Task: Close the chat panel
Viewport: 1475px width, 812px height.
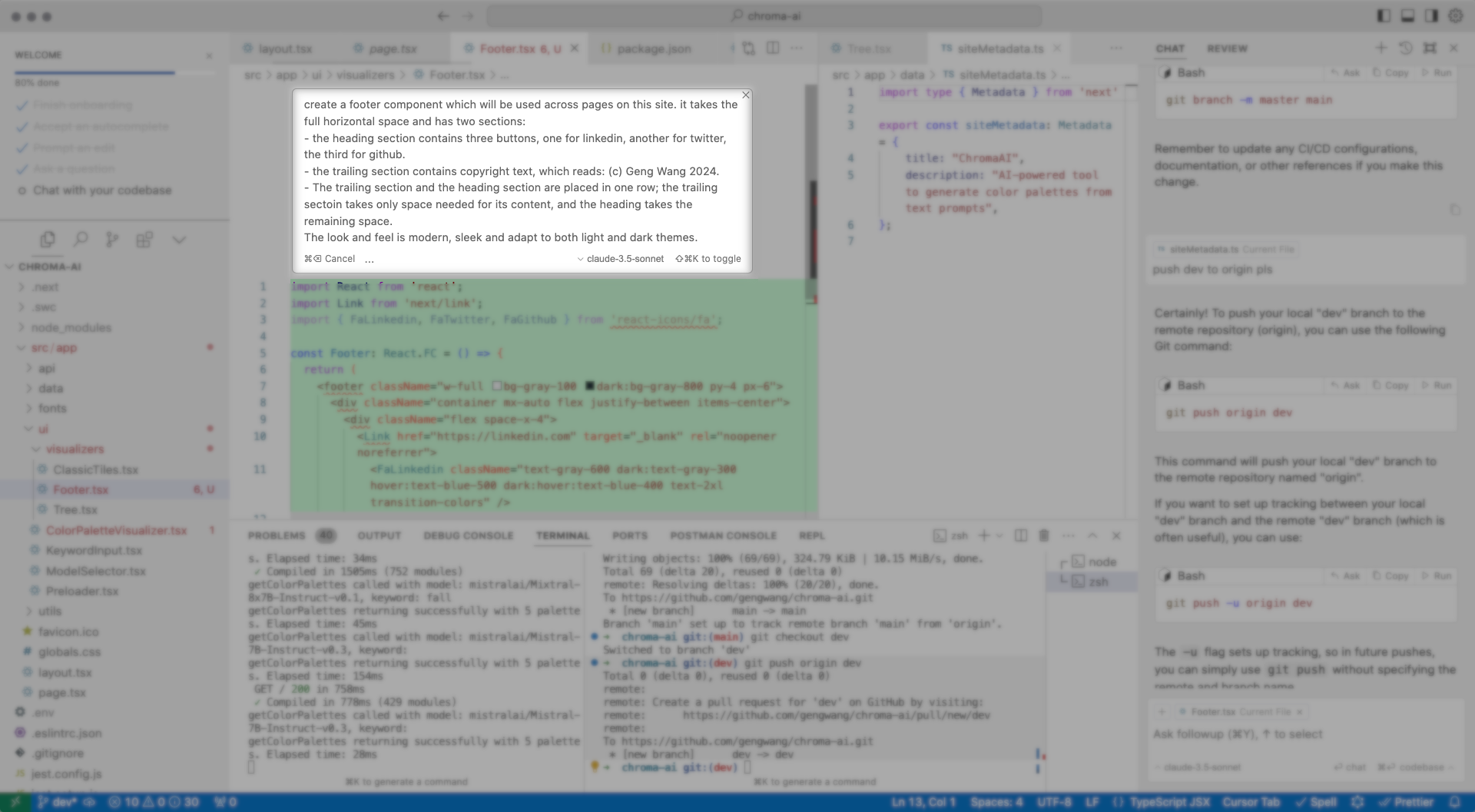Action: [x=1453, y=48]
